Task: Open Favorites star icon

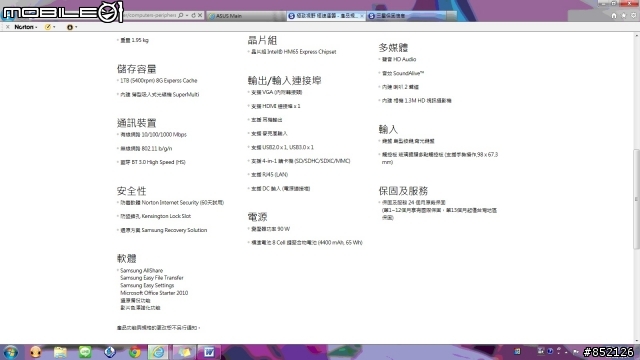Action: 624,16
